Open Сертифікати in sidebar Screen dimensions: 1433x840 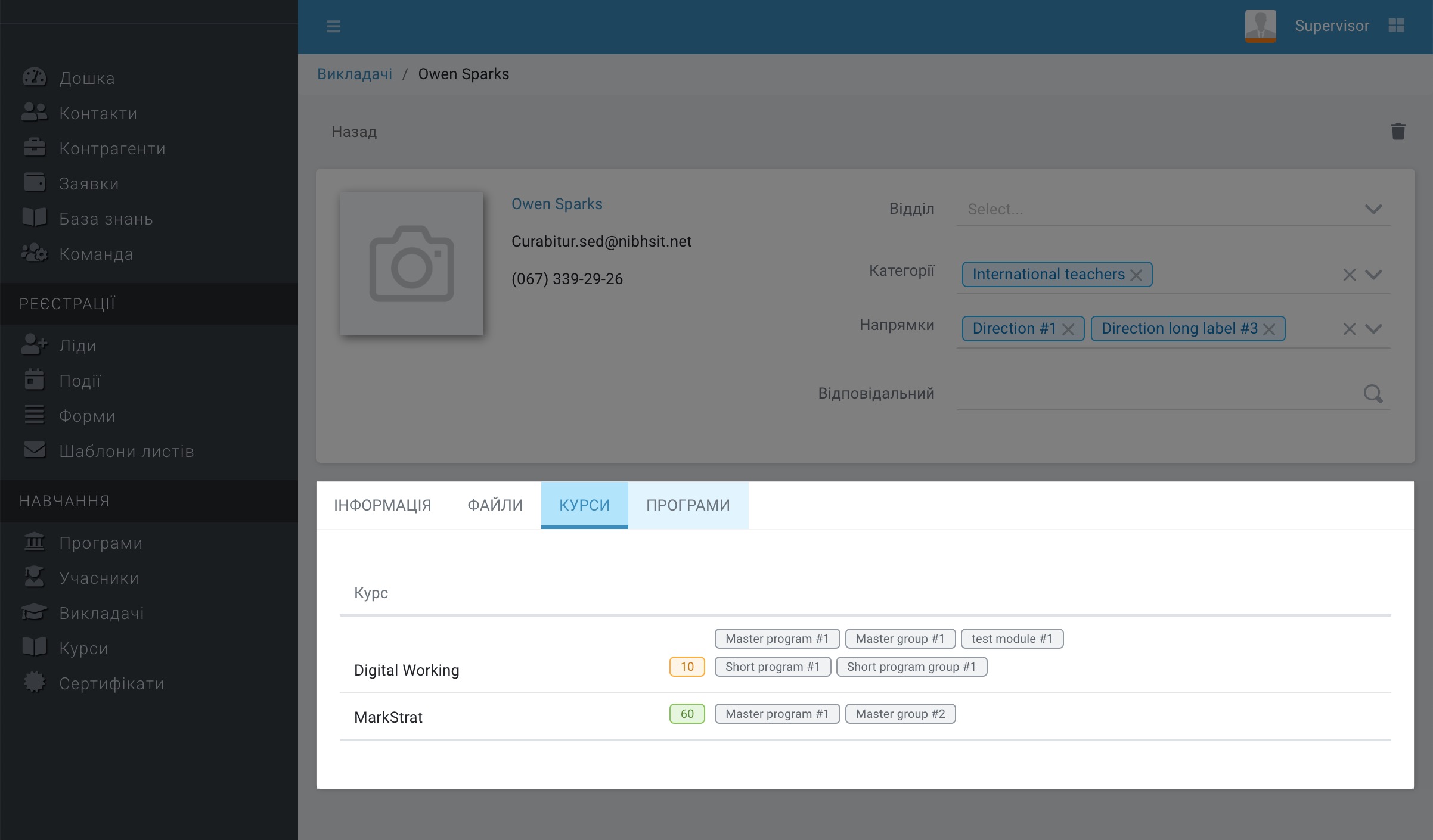[111, 683]
